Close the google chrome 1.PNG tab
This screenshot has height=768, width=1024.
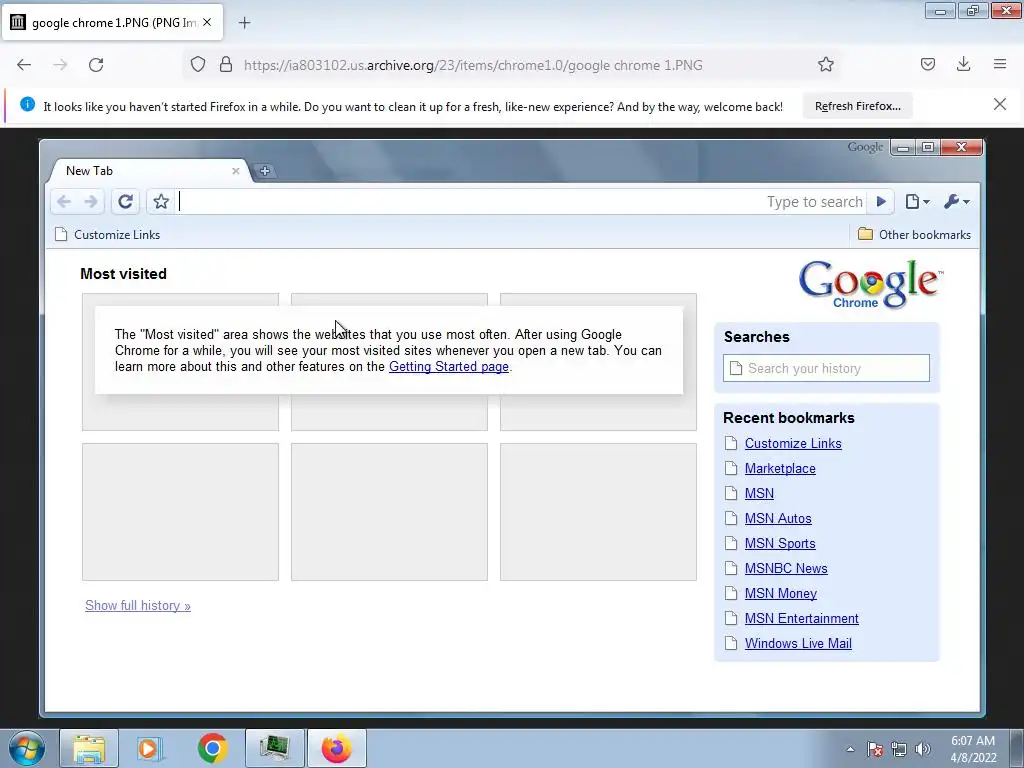tap(207, 22)
